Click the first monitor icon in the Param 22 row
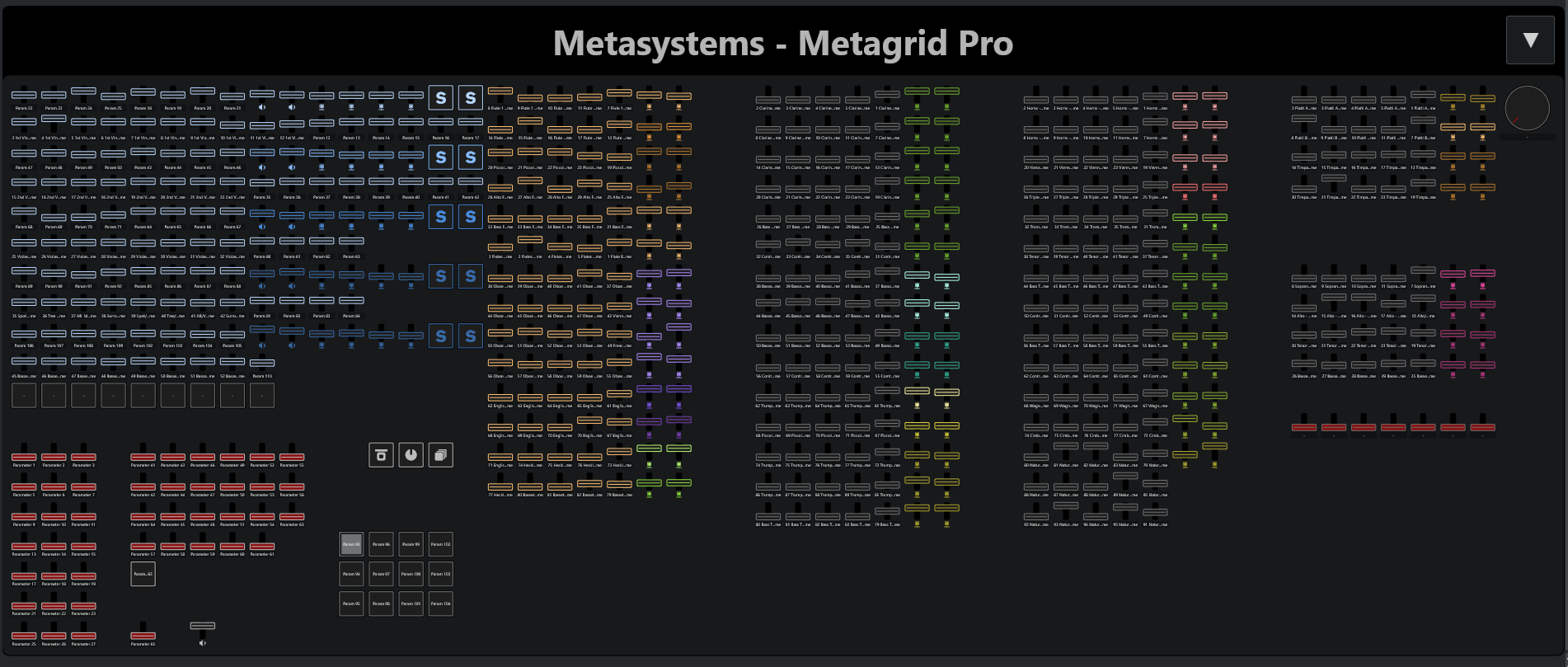Viewport: 1568px width, 667px height. [x=322, y=107]
